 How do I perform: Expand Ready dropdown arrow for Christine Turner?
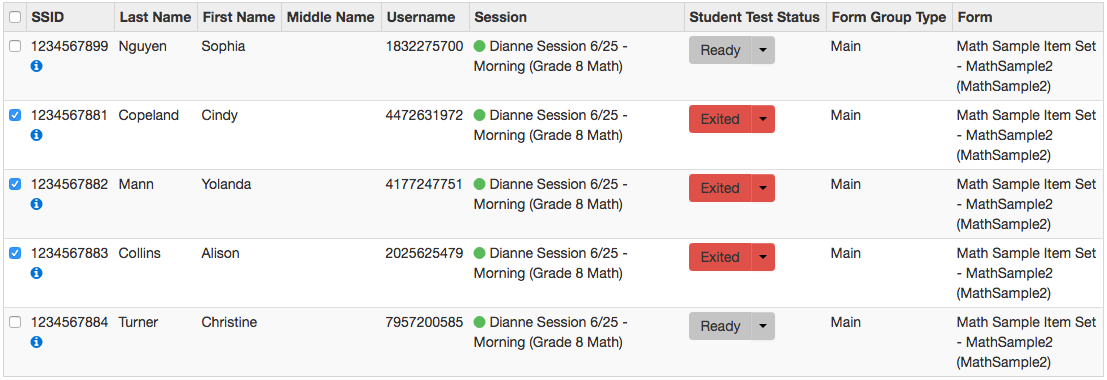(763, 326)
